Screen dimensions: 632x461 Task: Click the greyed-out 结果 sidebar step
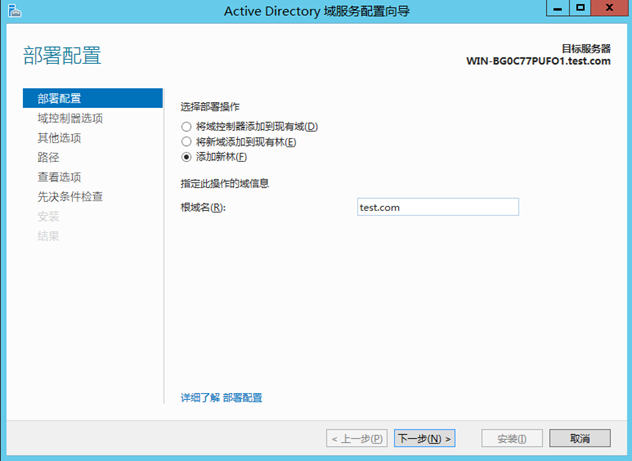48,236
